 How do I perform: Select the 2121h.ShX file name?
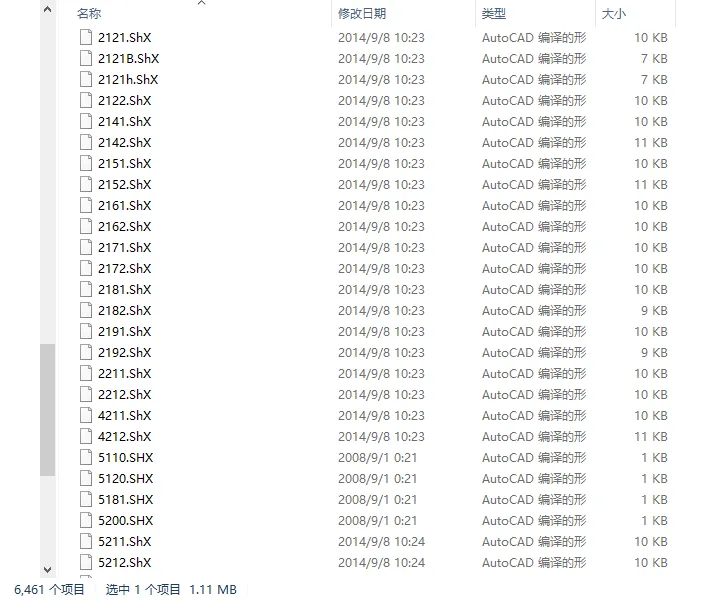click(128, 80)
